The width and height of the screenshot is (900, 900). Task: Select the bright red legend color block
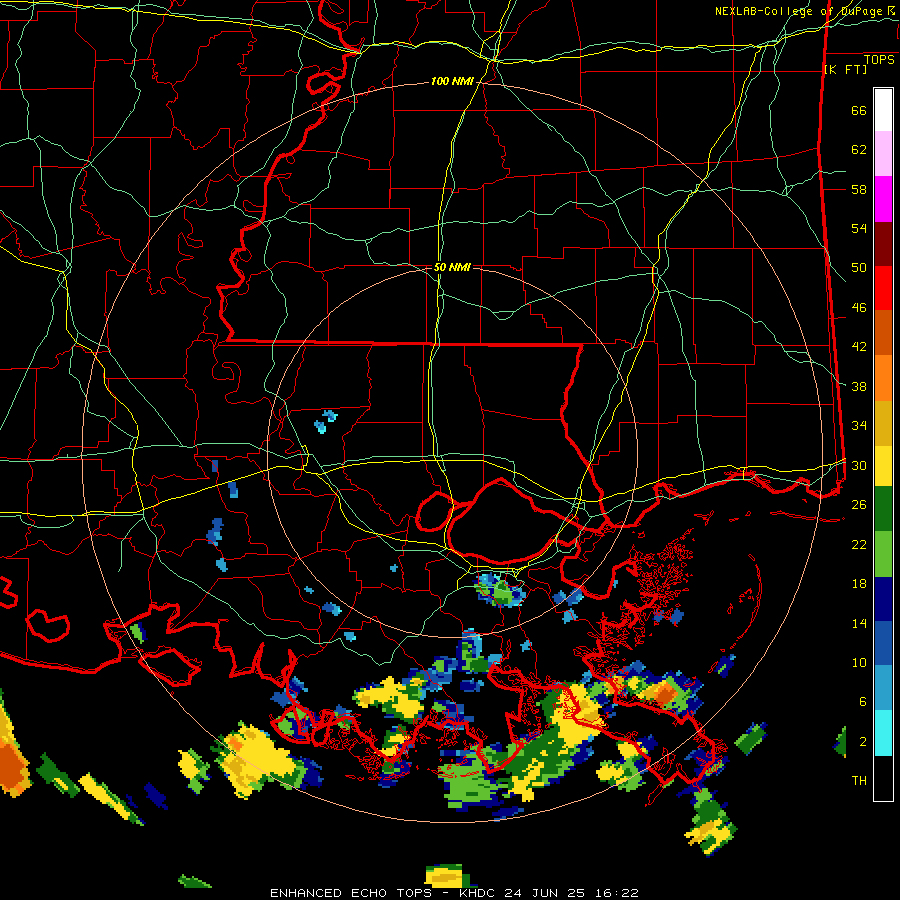pyautogui.click(x=883, y=289)
